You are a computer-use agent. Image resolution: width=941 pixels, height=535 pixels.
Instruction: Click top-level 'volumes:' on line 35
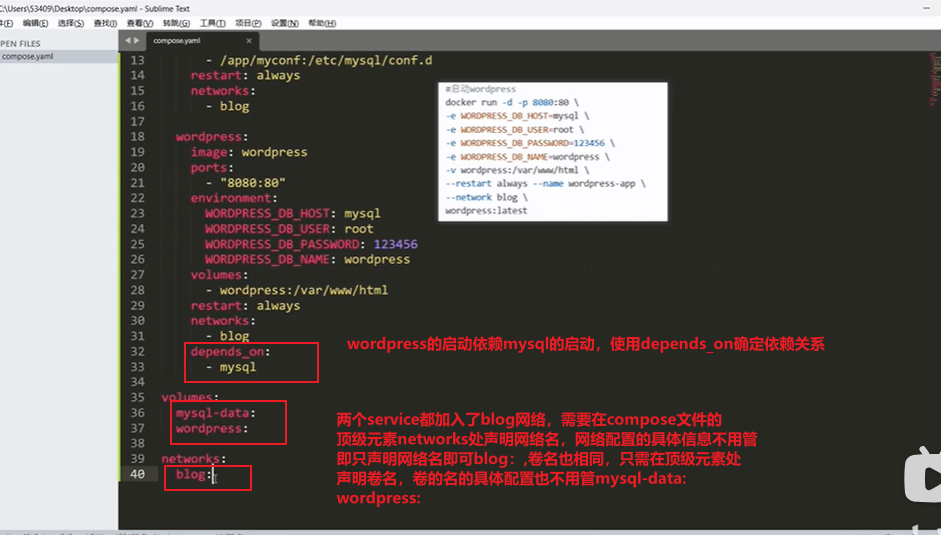click(190, 397)
